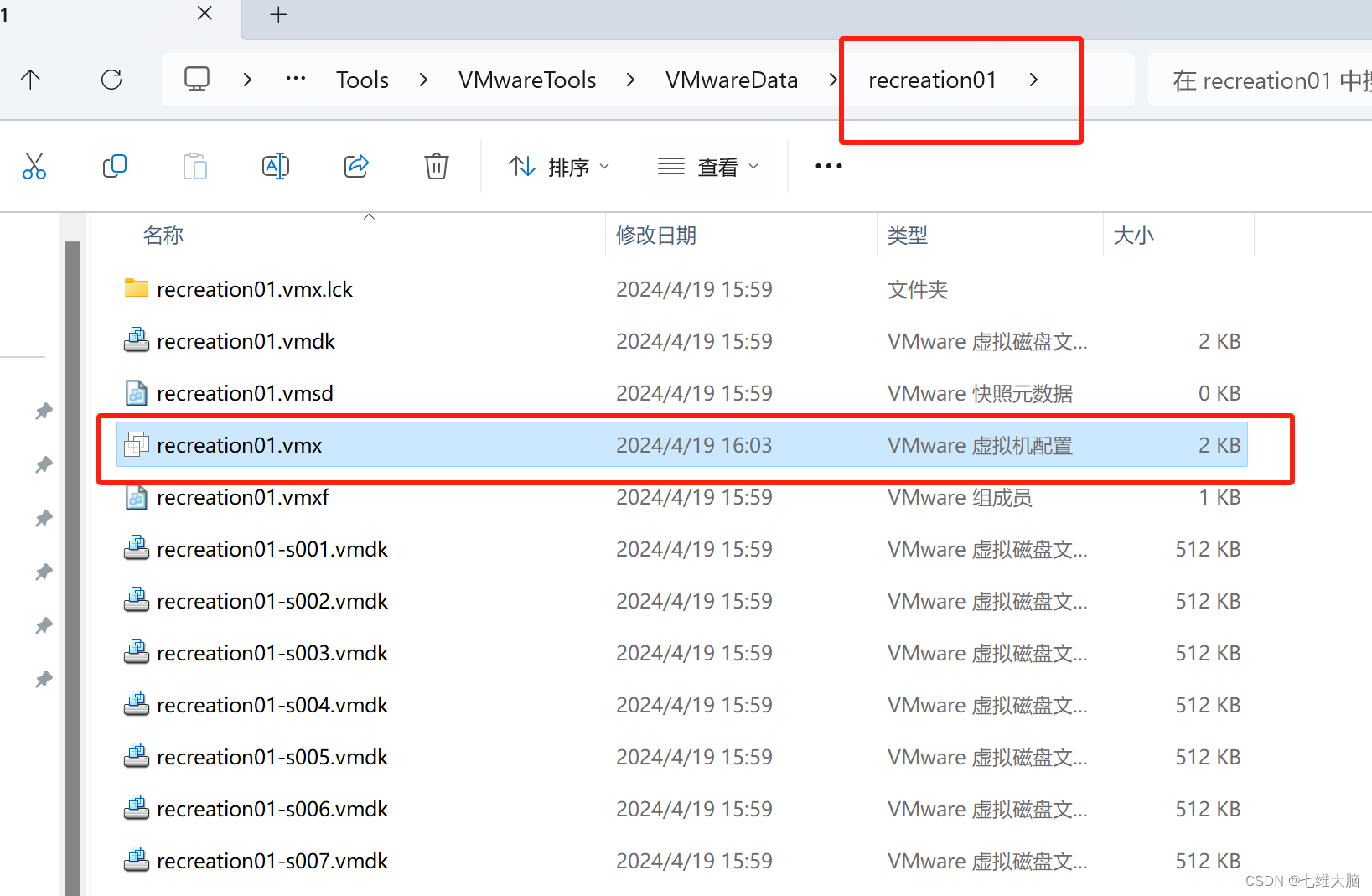The width and height of the screenshot is (1372, 896).
Task: Click type VMware 快照元数据 cell
Action: (x=980, y=393)
